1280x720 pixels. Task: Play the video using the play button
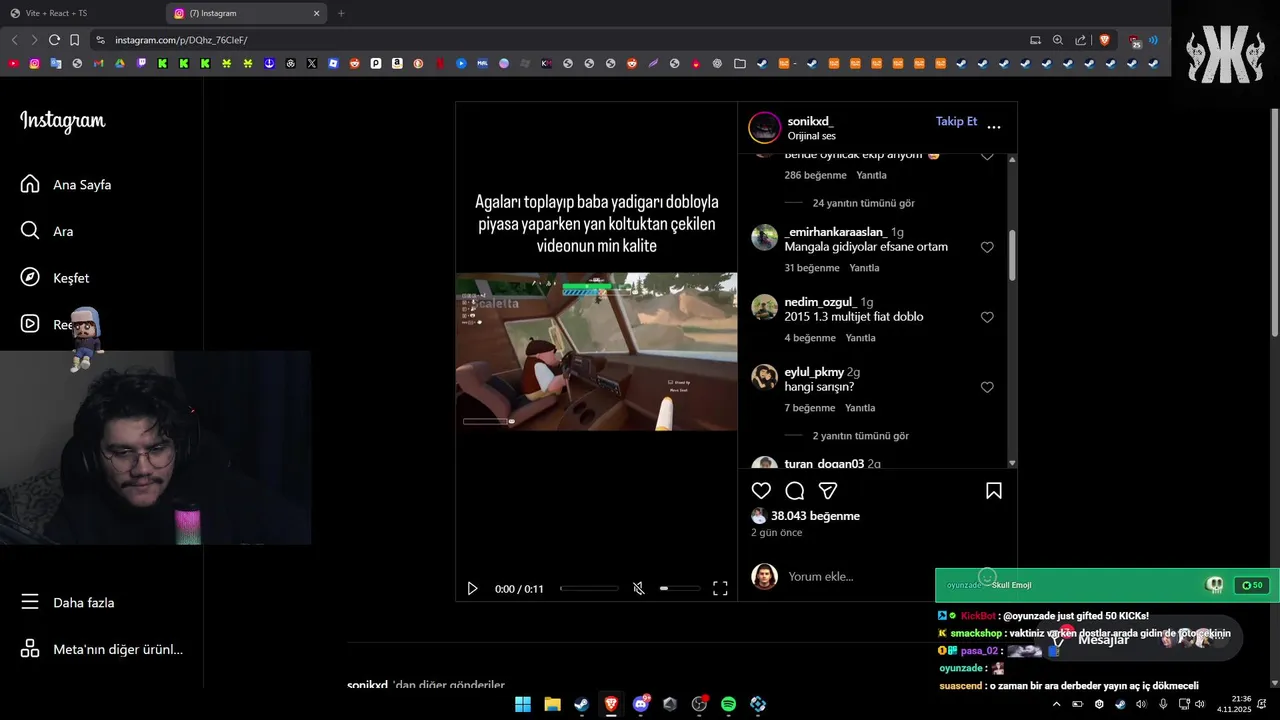pos(472,589)
